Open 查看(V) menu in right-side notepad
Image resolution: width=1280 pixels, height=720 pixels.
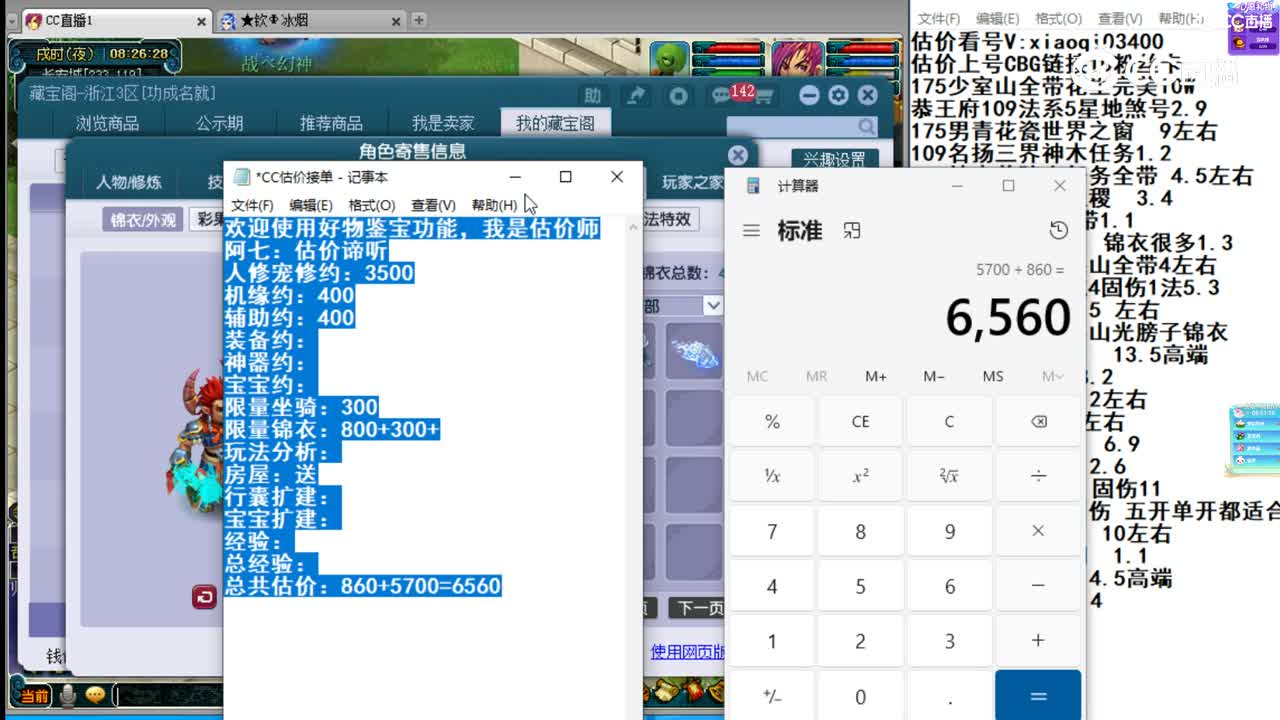(x=1120, y=18)
